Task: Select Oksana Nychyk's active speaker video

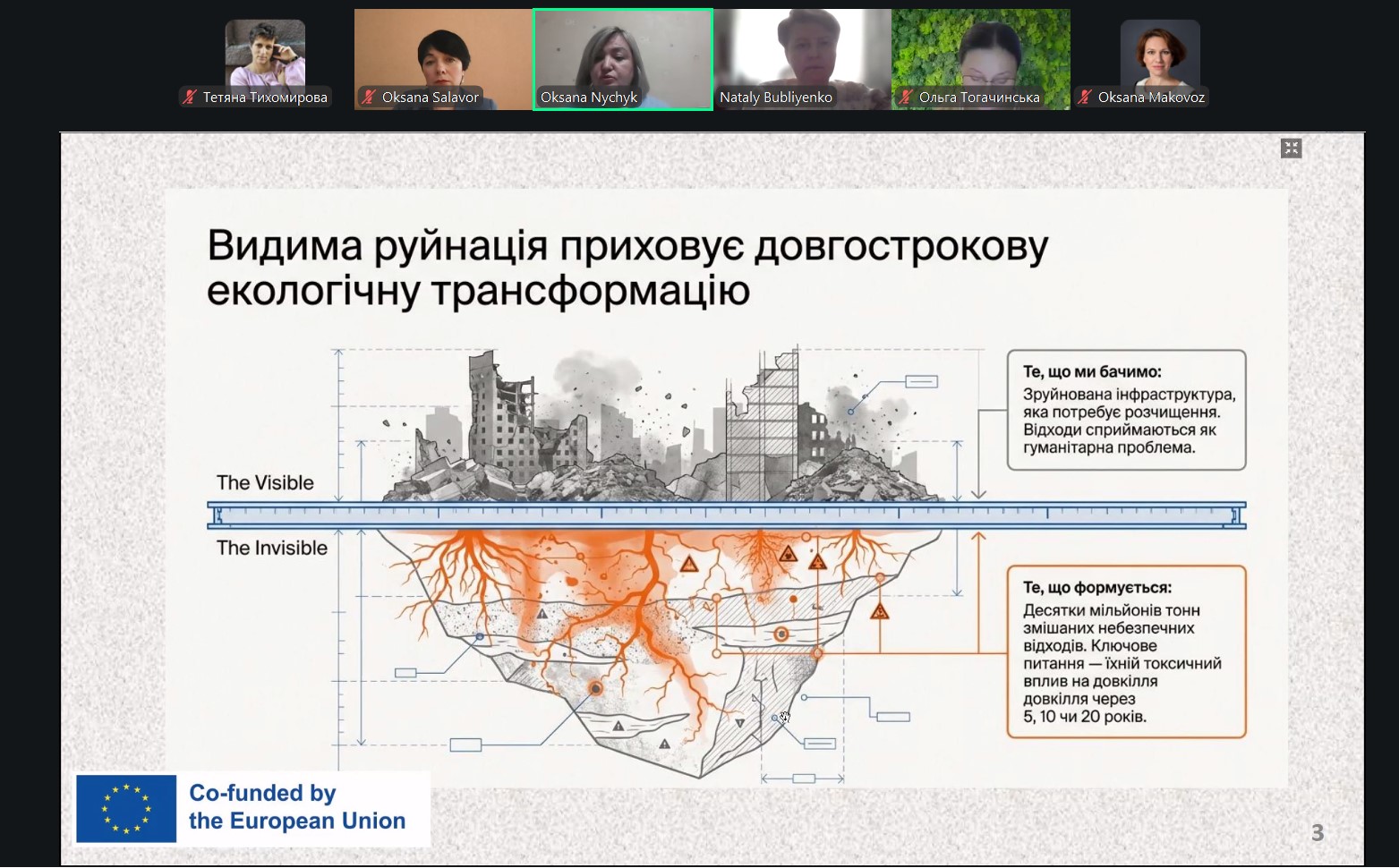Action: click(623, 60)
